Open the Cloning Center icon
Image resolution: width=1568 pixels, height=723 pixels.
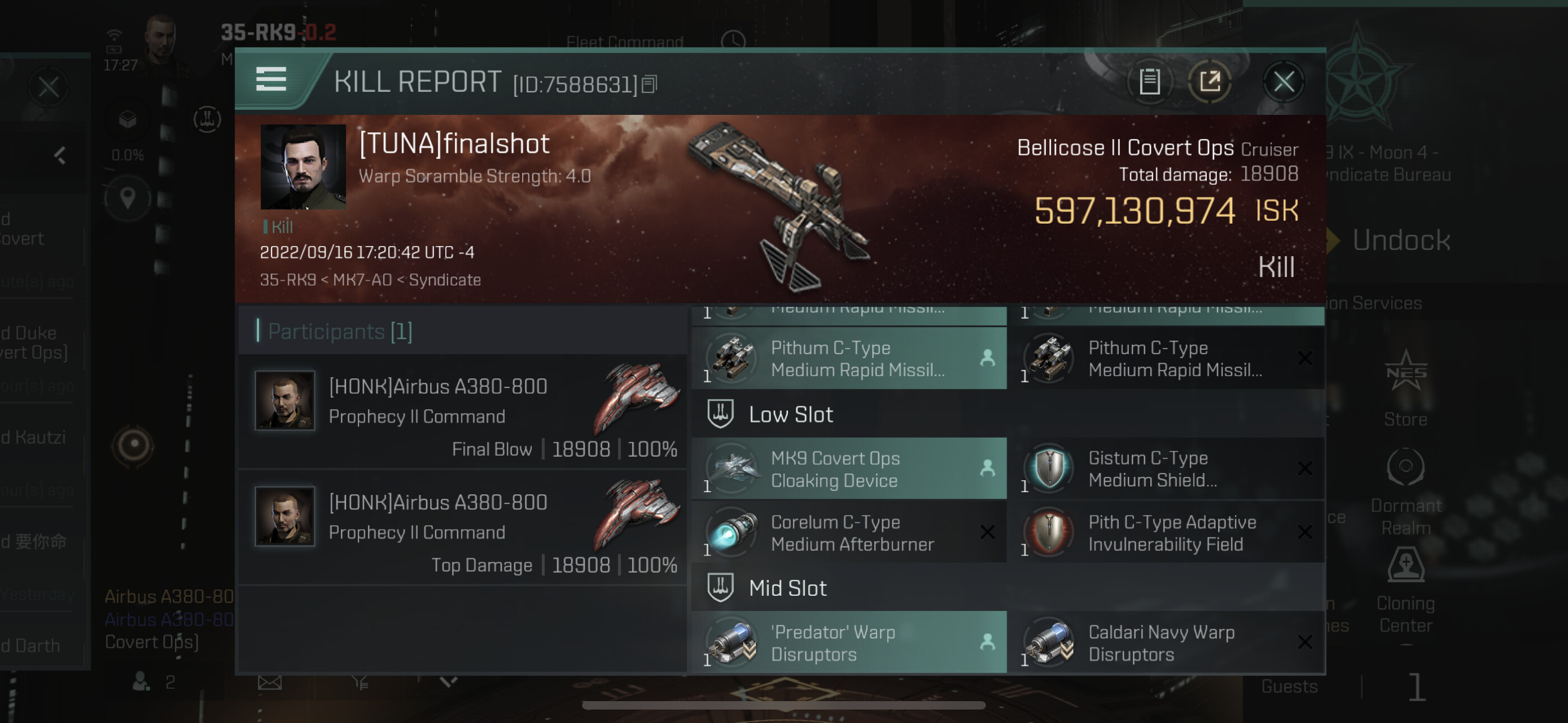[1405, 590]
